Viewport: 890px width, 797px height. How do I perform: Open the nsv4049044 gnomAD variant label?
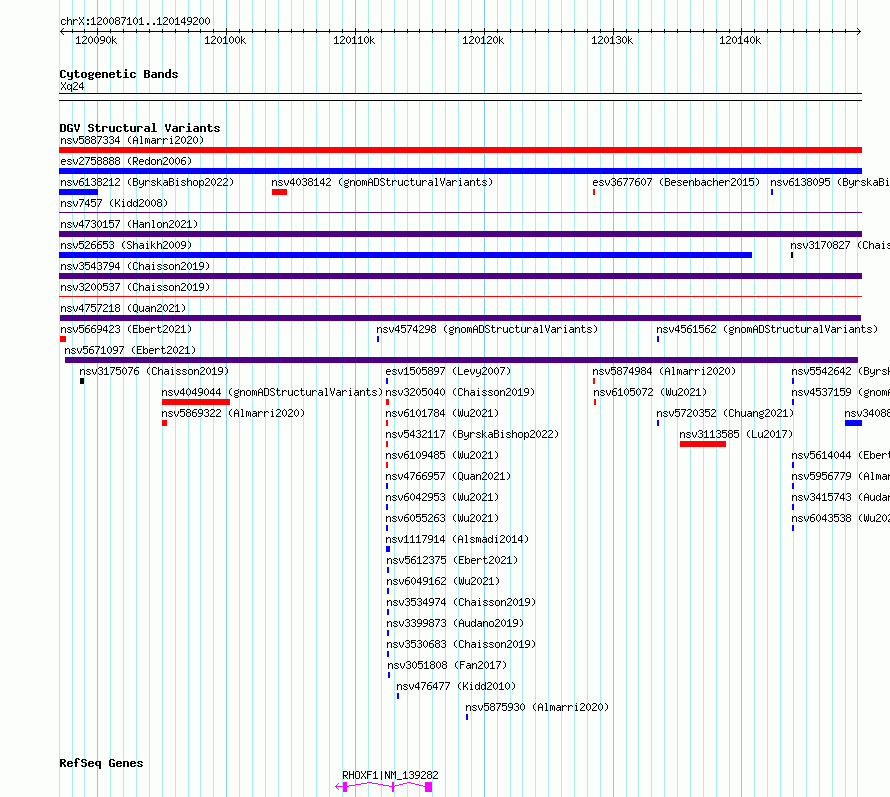click(x=272, y=392)
